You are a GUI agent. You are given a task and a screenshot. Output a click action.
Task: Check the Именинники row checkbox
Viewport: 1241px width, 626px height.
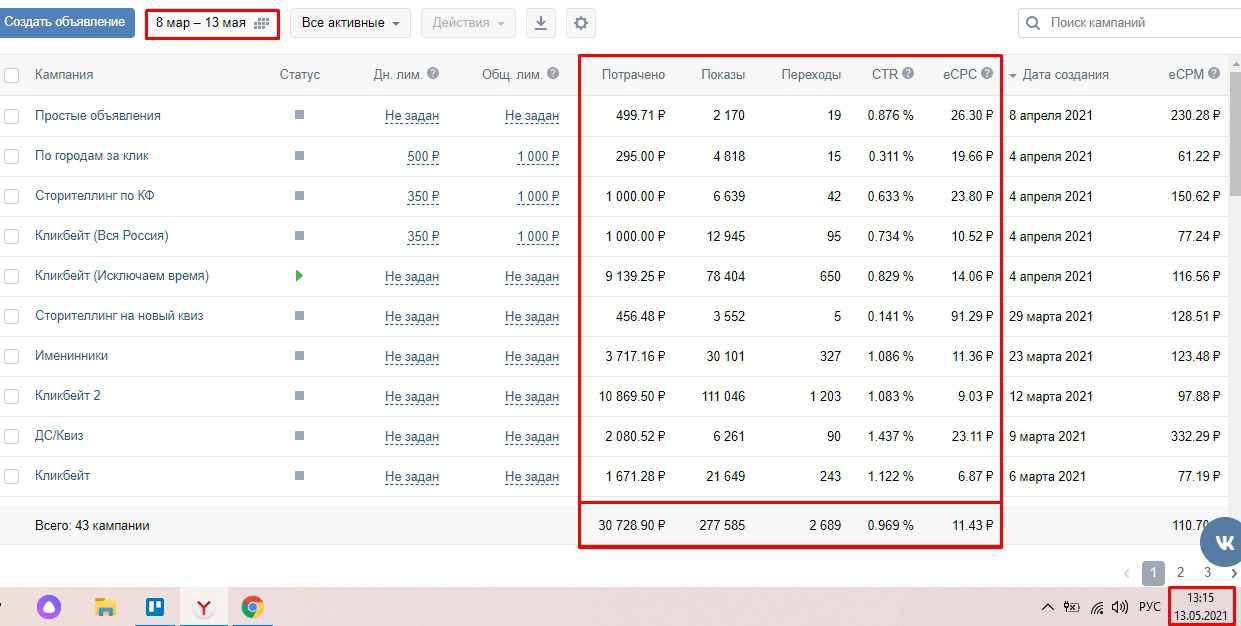pyautogui.click(x=12, y=356)
